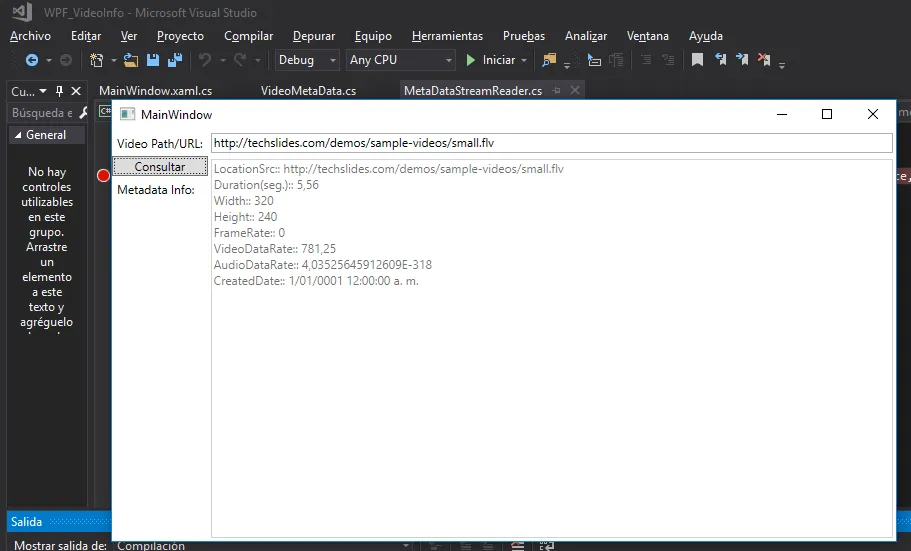911x551 pixels.
Task: Open the toolbox panel options dropdown arrow
Action: click(x=43, y=91)
